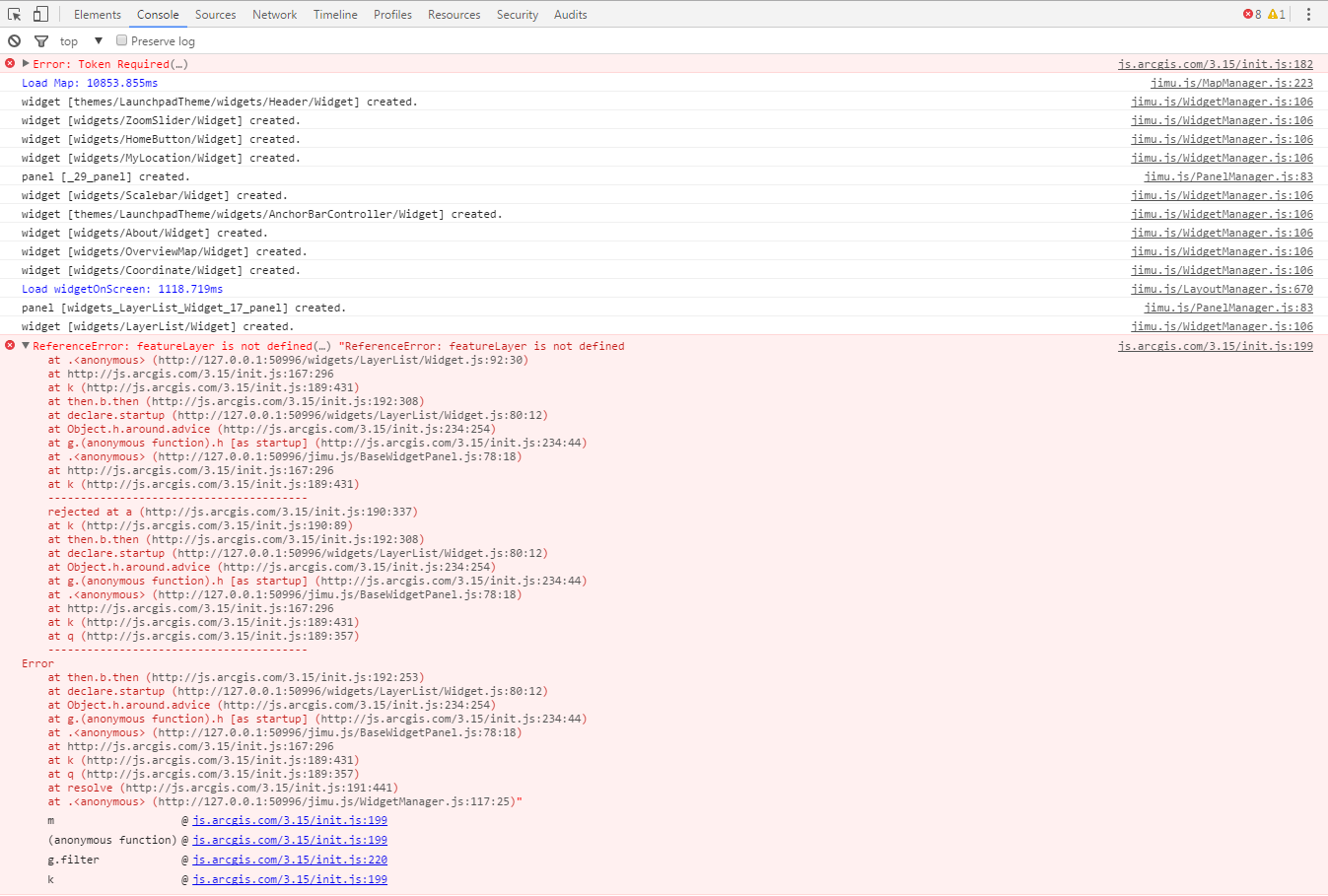Open the console filter funnel icon
Screen dimensions: 1328x896
41,41
